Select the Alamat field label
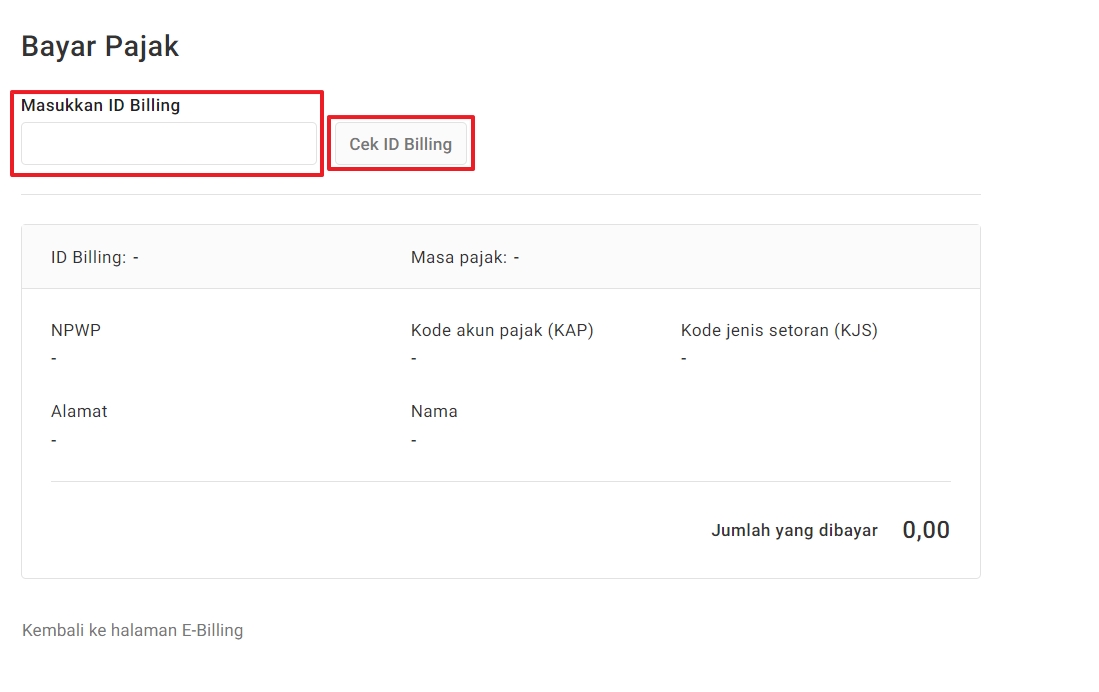The image size is (1099, 692). coord(79,411)
